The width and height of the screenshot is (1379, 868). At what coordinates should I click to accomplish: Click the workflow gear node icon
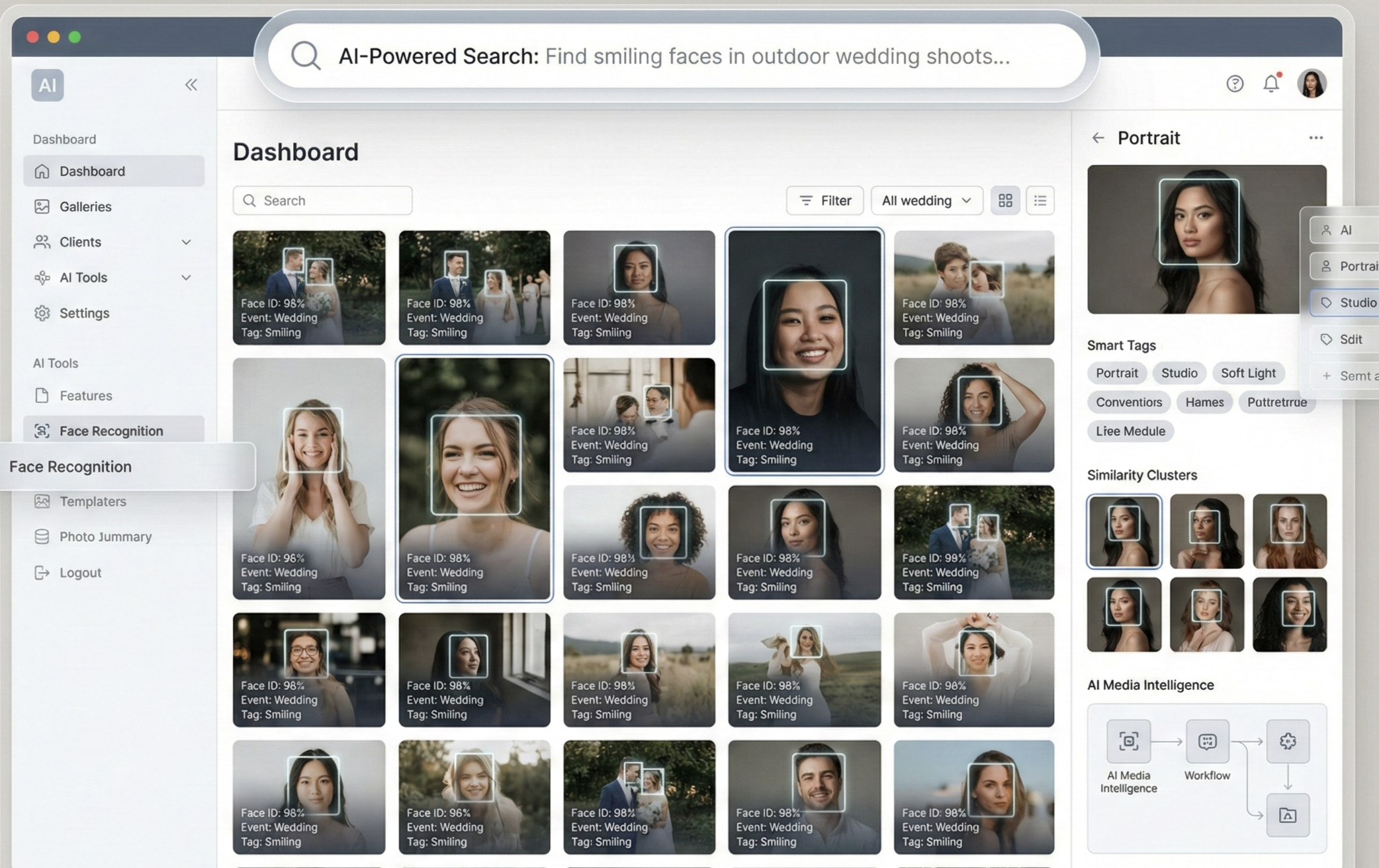(1287, 741)
